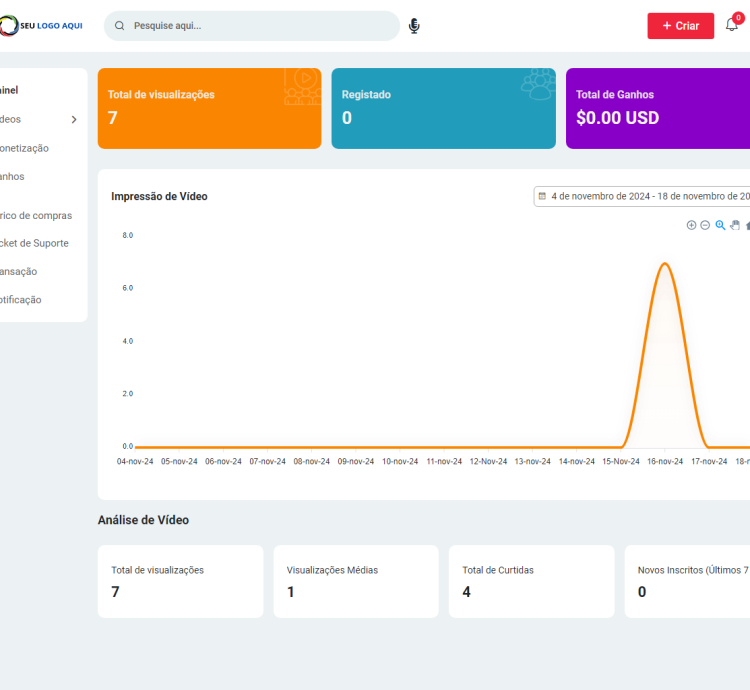Go to Ticket de Suporte in sidebar

[x=34, y=243]
